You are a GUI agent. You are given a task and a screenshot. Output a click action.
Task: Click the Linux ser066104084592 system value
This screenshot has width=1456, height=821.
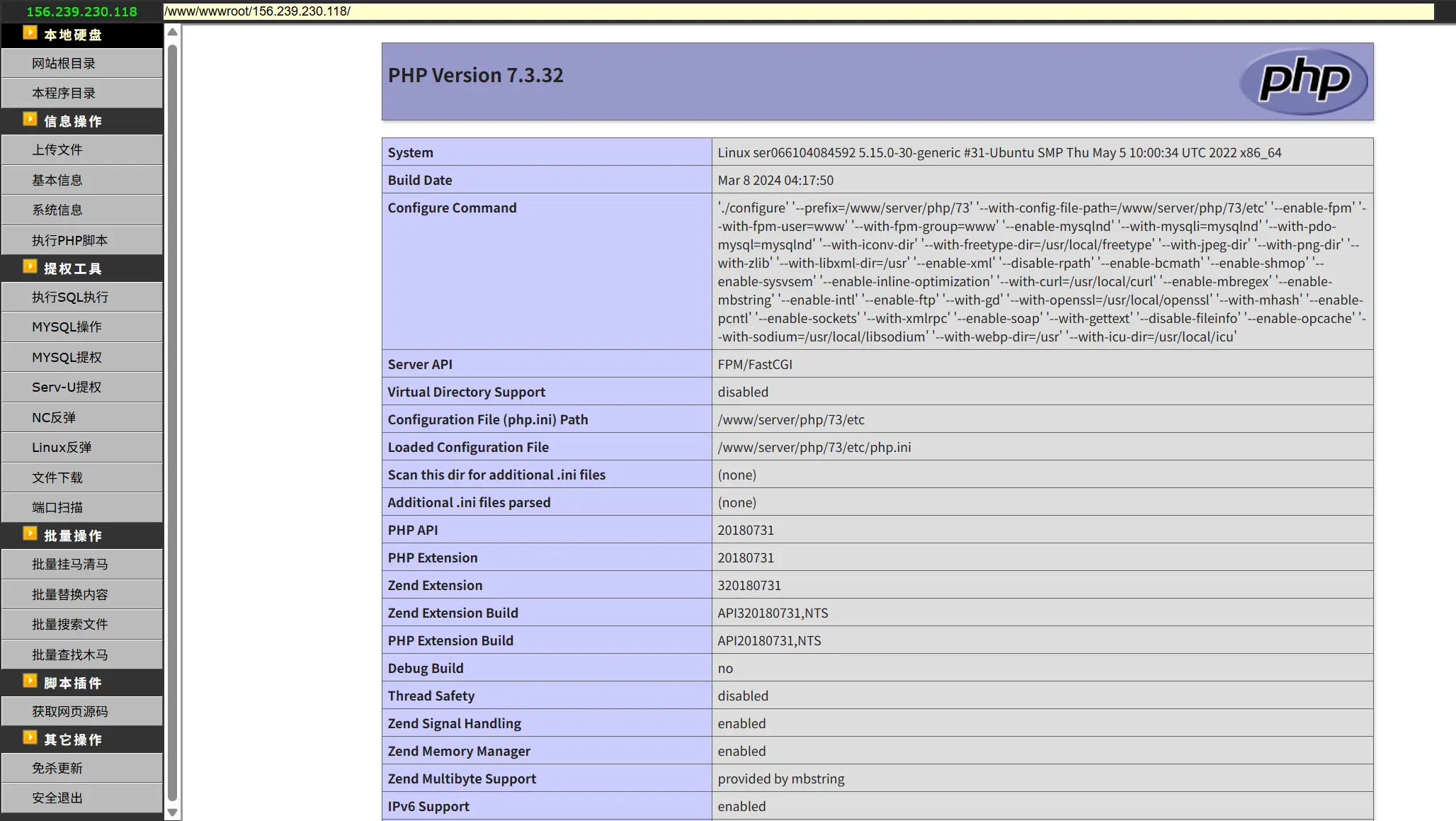(999, 152)
